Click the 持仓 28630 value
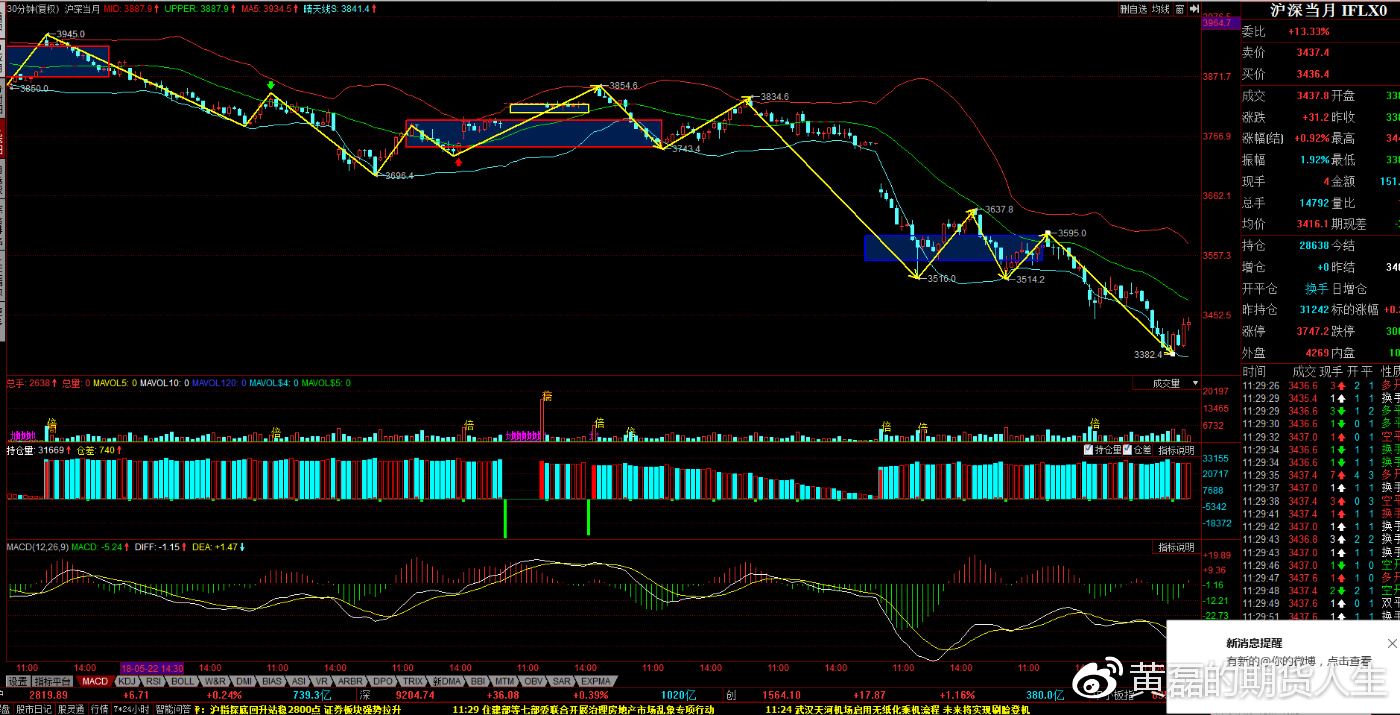This screenshot has width=1400, height=715. pyautogui.click(x=1314, y=245)
